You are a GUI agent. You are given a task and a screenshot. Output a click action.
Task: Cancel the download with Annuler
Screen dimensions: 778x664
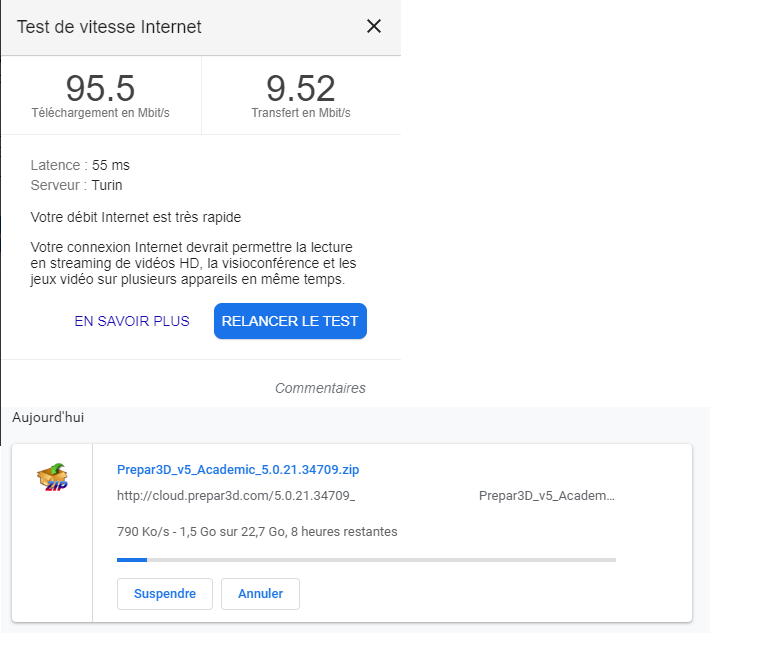coord(260,594)
